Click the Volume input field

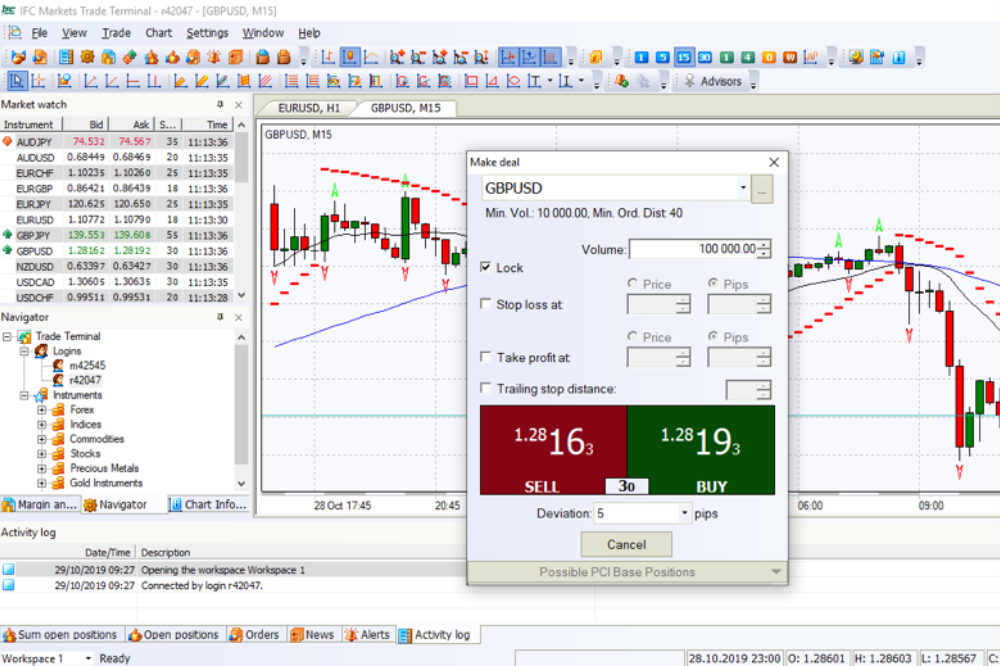click(x=694, y=249)
